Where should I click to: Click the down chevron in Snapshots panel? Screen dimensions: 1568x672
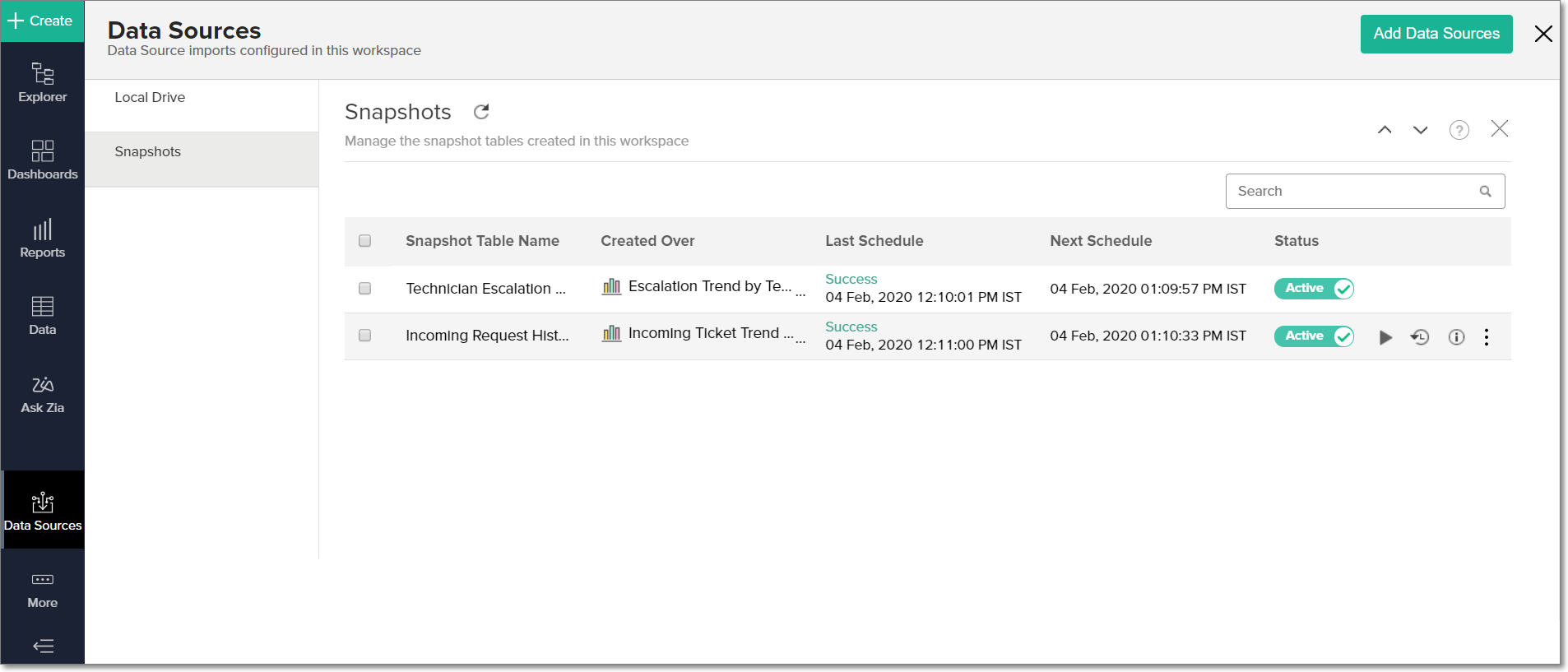tap(1420, 130)
